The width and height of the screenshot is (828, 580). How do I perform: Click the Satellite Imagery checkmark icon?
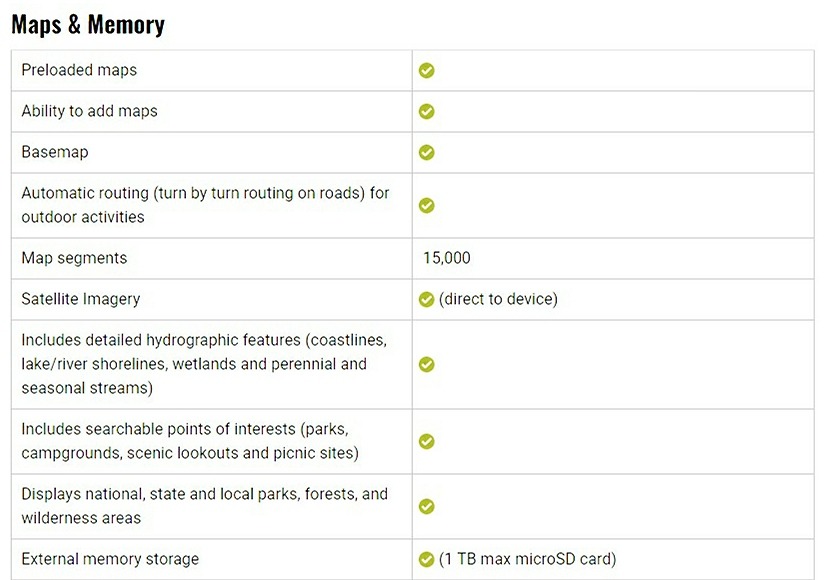(x=427, y=299)
